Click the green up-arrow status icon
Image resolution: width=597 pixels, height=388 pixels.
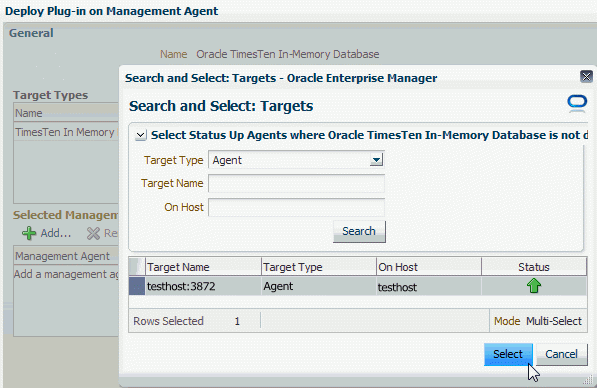coord(534,286)
